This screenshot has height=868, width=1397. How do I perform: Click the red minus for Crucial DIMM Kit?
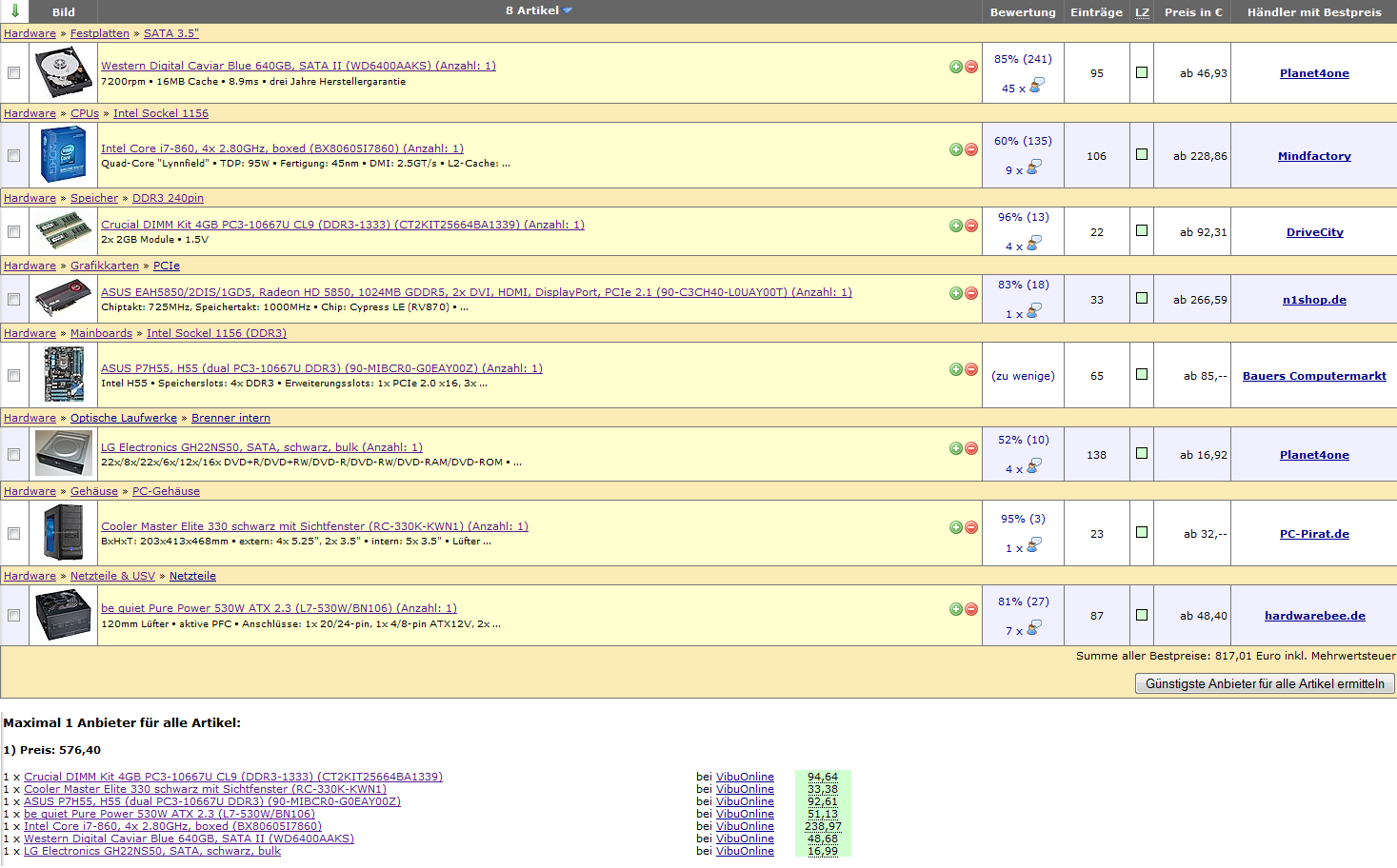(971, 226)
